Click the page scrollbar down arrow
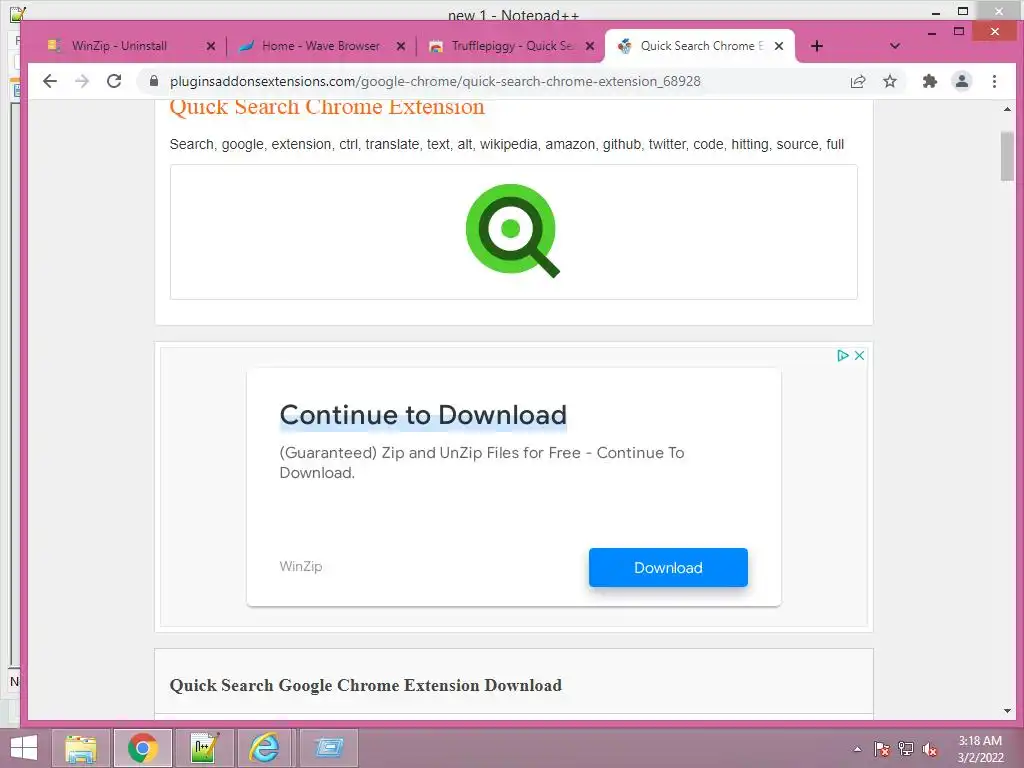This screenshot has height=768, width=1024. click(1007, 711)
